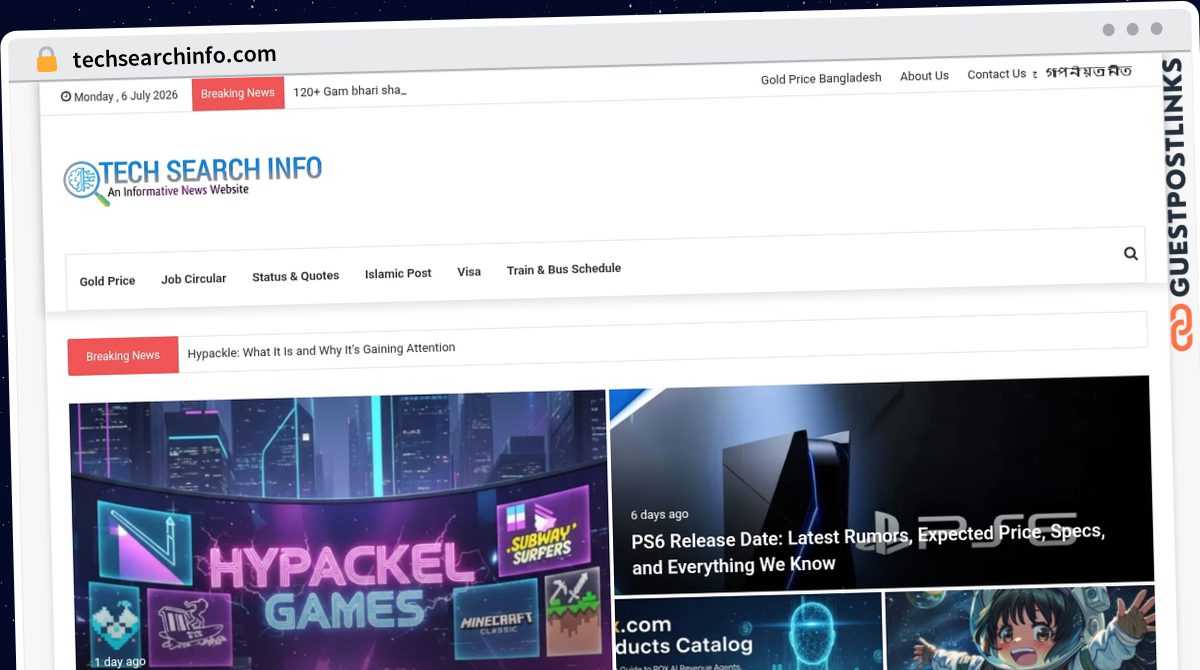Click the red Breaking News label above articles
Screen dimensions: 1200x670
coord(123,356)
